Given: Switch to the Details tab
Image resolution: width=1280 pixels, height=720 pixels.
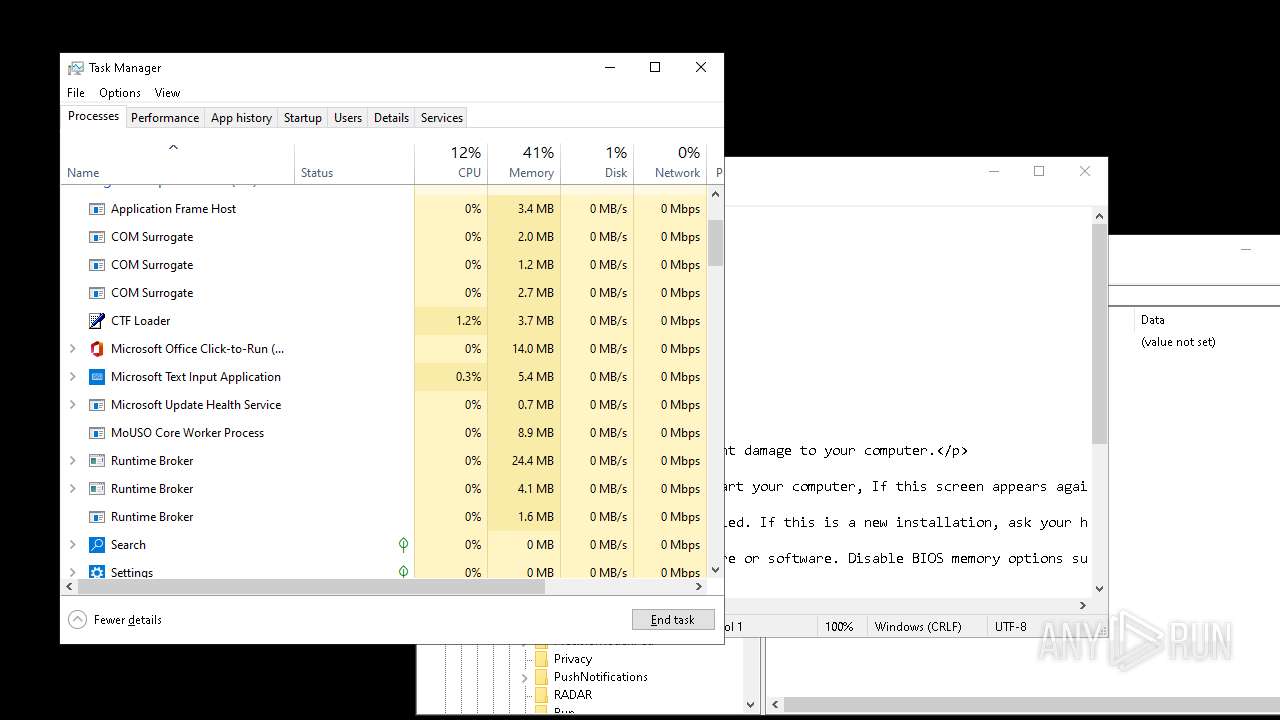Looking at the screenshot, I should (391, 118).
